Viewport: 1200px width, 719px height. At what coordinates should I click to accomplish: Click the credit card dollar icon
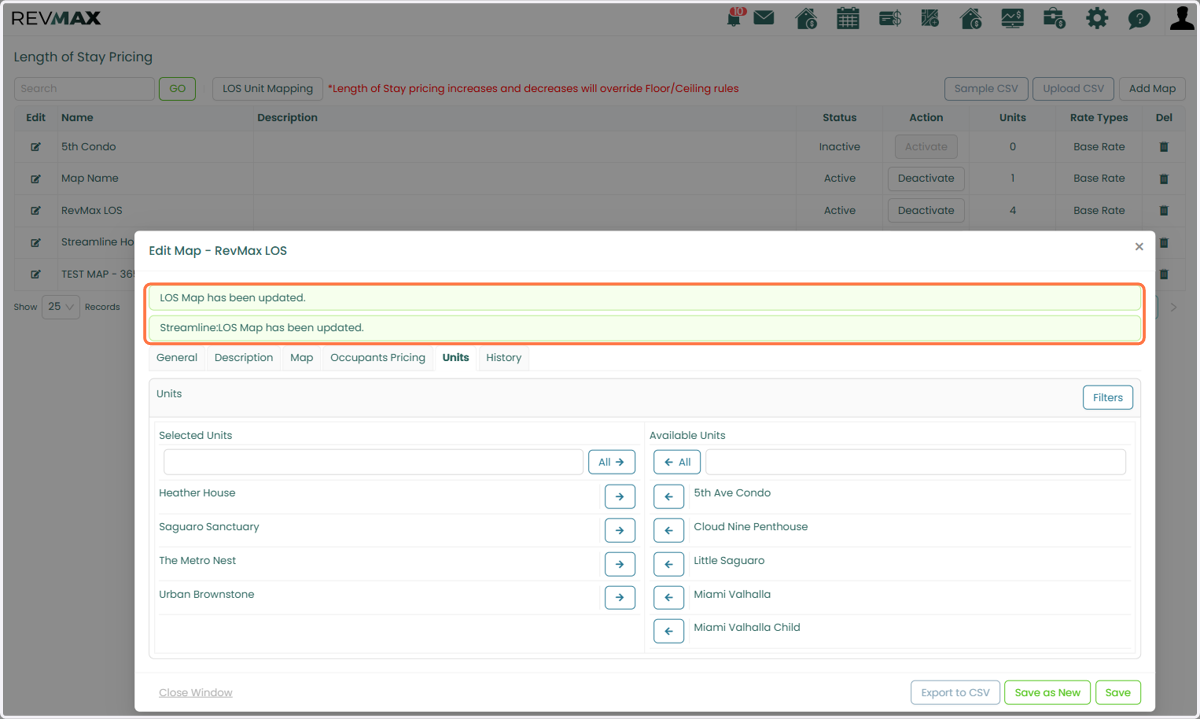[x=890, y=18]
